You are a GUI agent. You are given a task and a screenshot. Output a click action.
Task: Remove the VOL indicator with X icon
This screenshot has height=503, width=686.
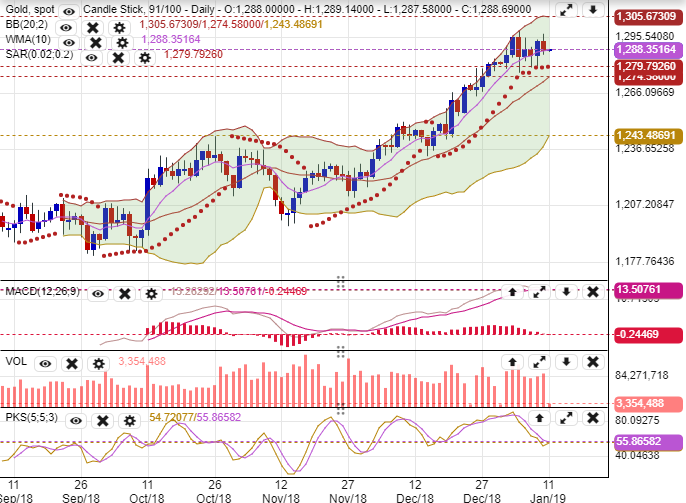(72, 363)
